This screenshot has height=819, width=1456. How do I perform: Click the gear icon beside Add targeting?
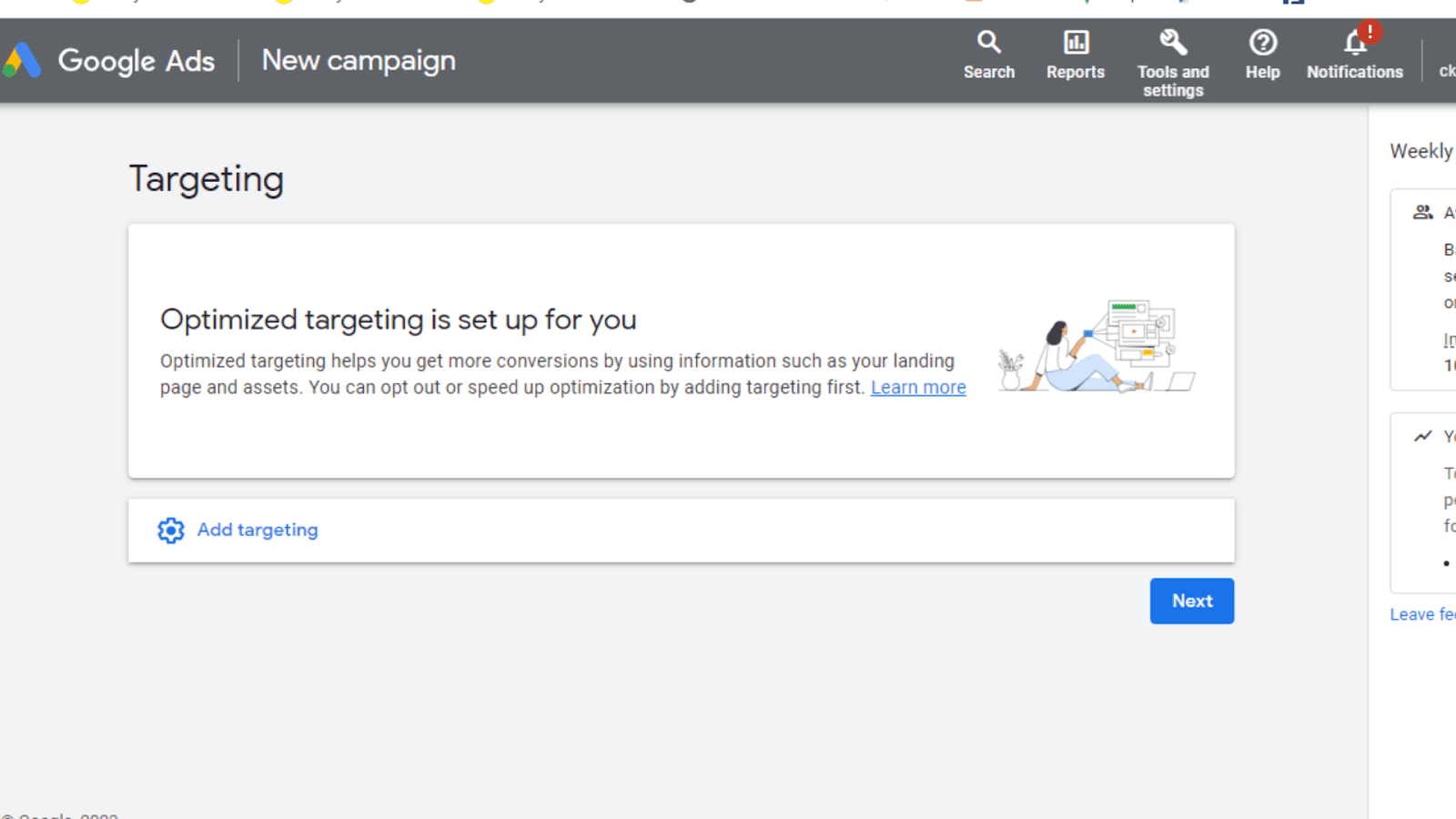tap(171, 531)
